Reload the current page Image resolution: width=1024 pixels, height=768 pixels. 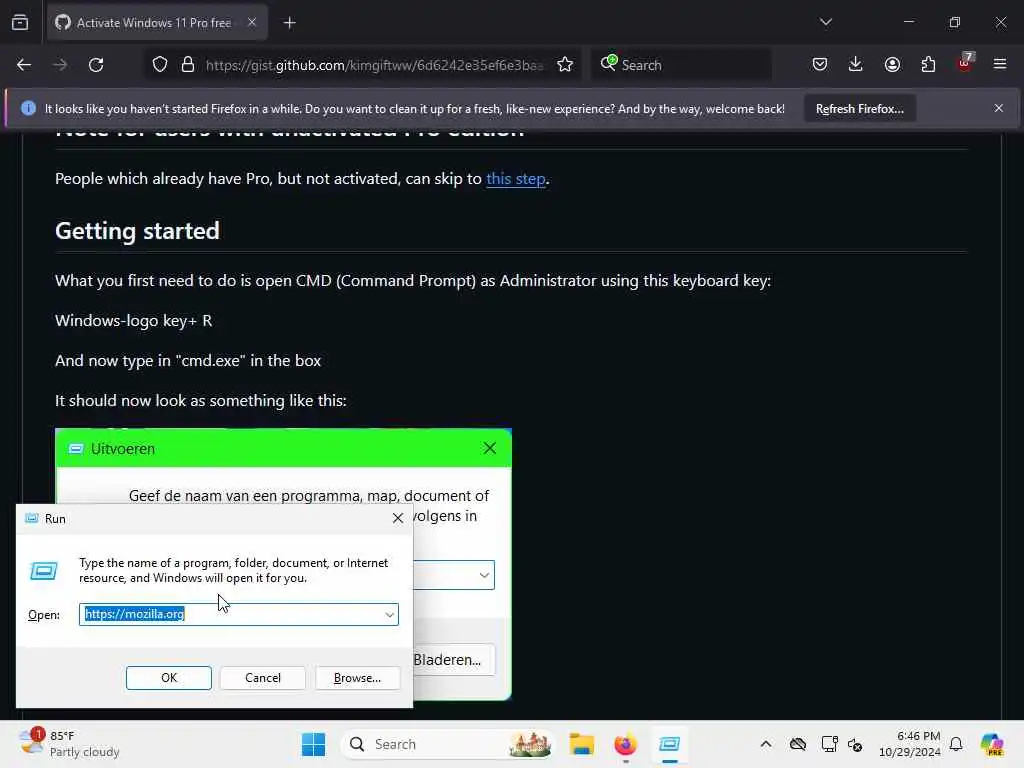pos(96,65)
